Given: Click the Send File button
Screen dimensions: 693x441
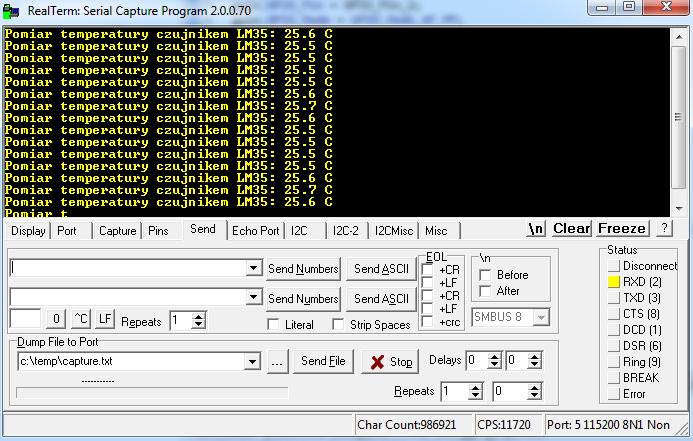Looking at the screenshot, I should (x=323, y=361).
